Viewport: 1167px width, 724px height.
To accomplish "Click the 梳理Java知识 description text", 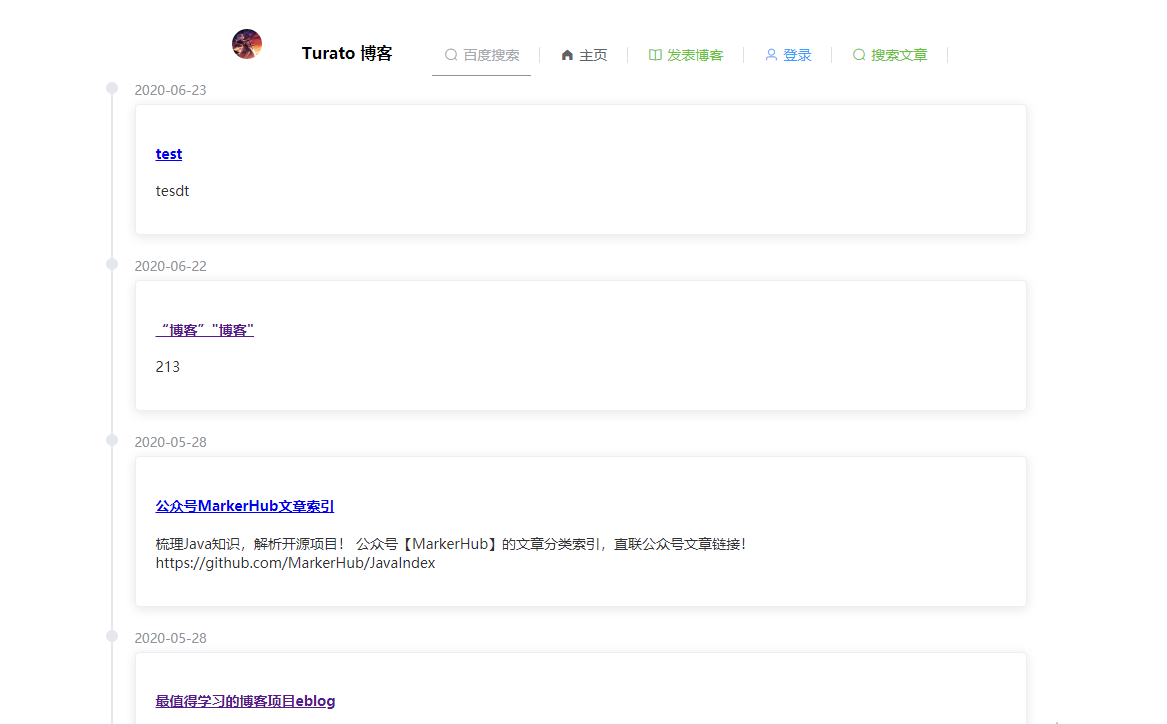I will coord(450,544).
